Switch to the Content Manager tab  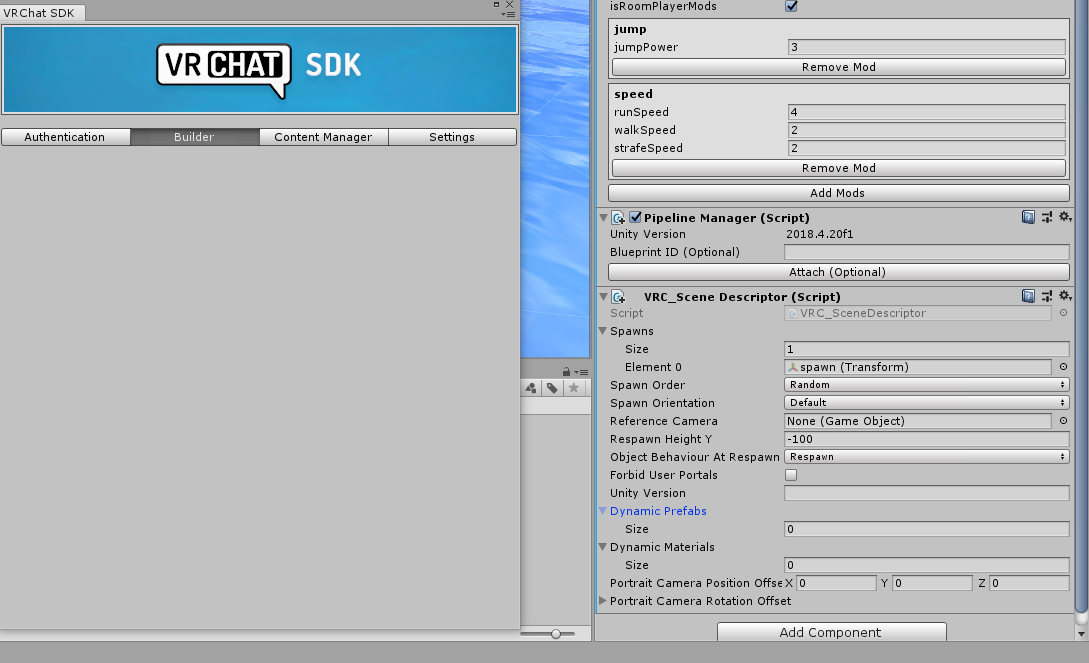pos(323,137)
